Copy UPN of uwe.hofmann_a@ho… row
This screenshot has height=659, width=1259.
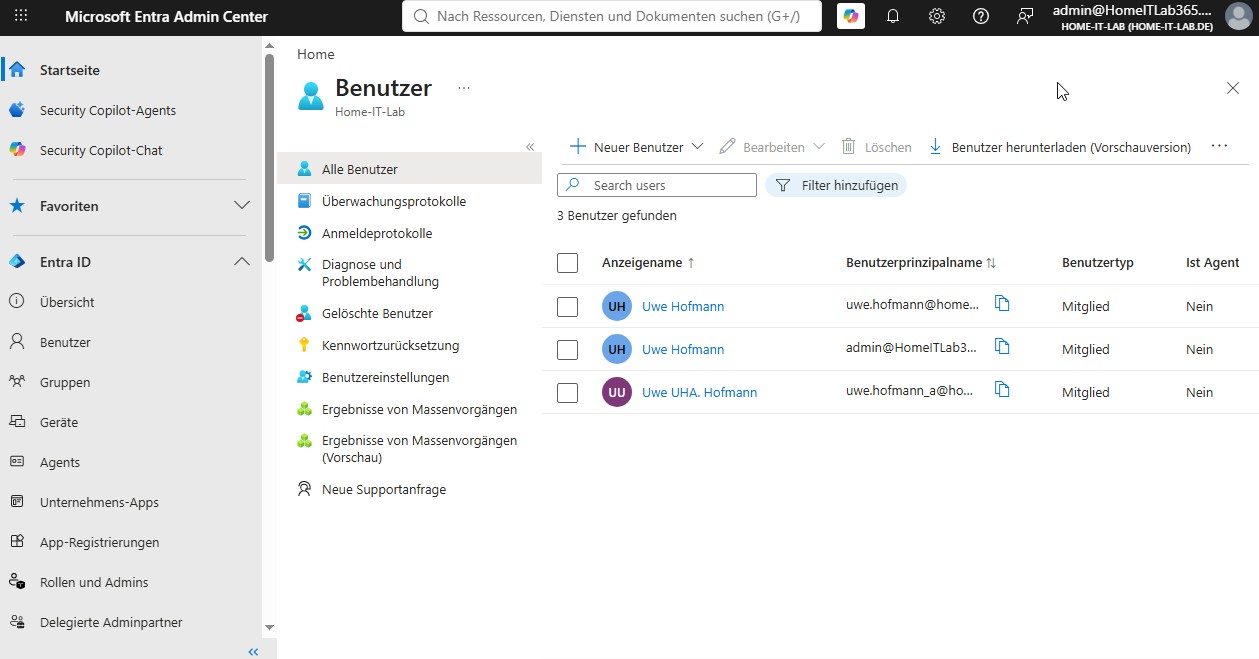1002,390
